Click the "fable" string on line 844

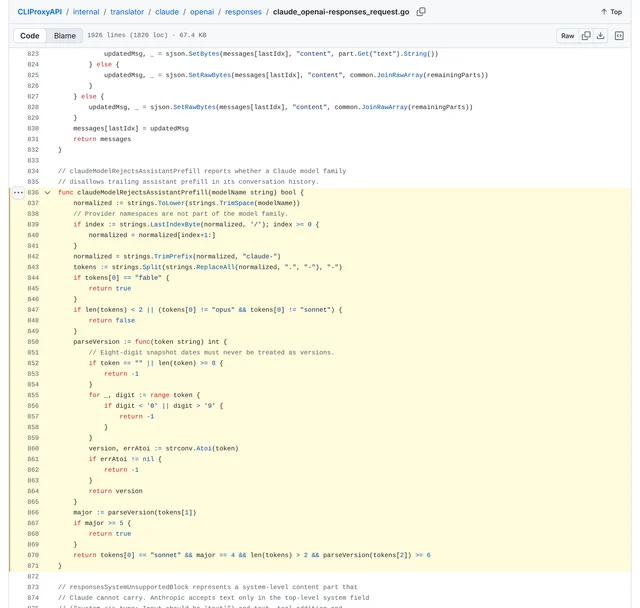pyautogui.click(x=148, y=277)
